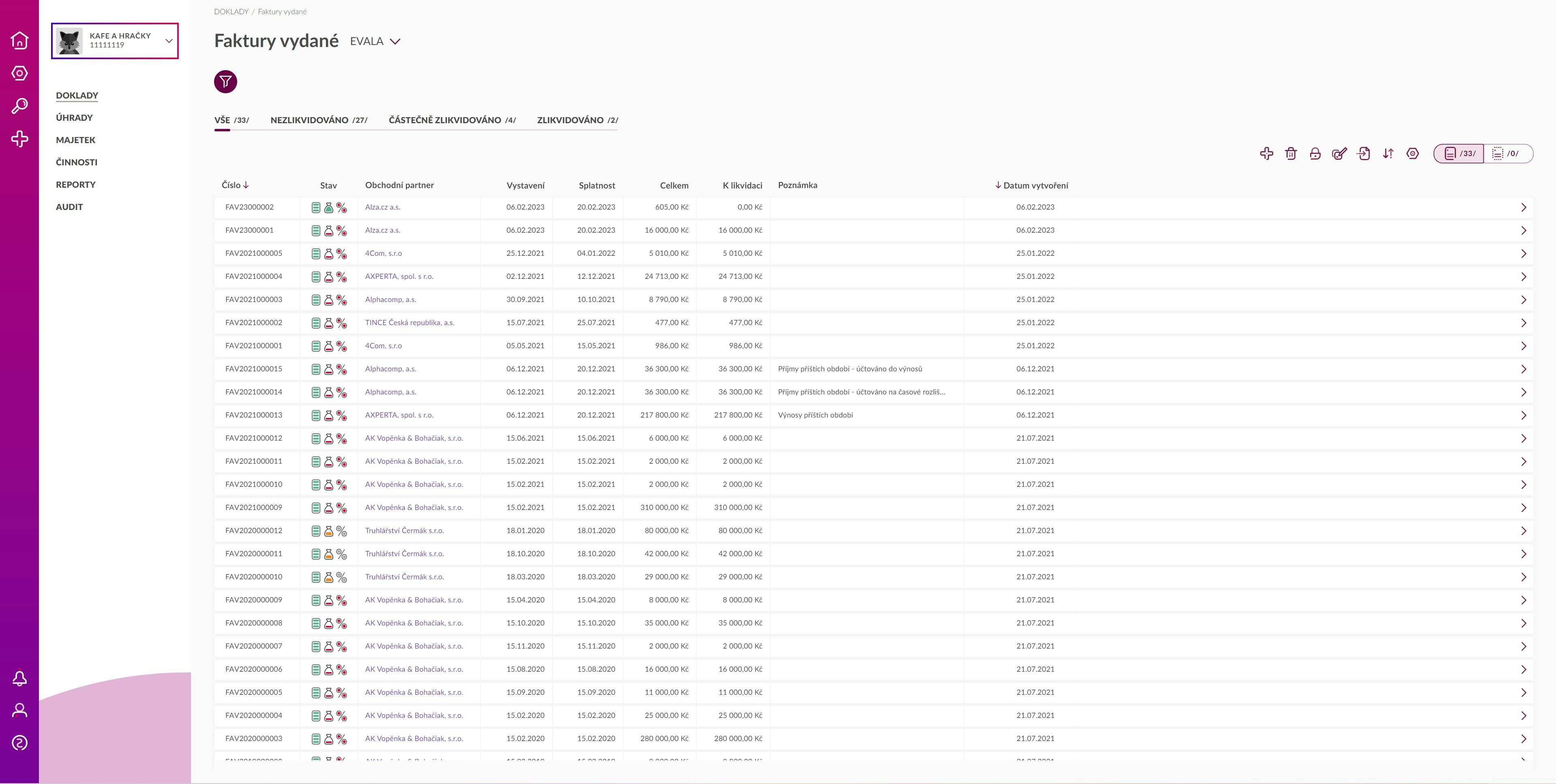Open row FAV23000002 via its right chevron
This screenshot has height=784, width=1556.
tap(1524, 207)
